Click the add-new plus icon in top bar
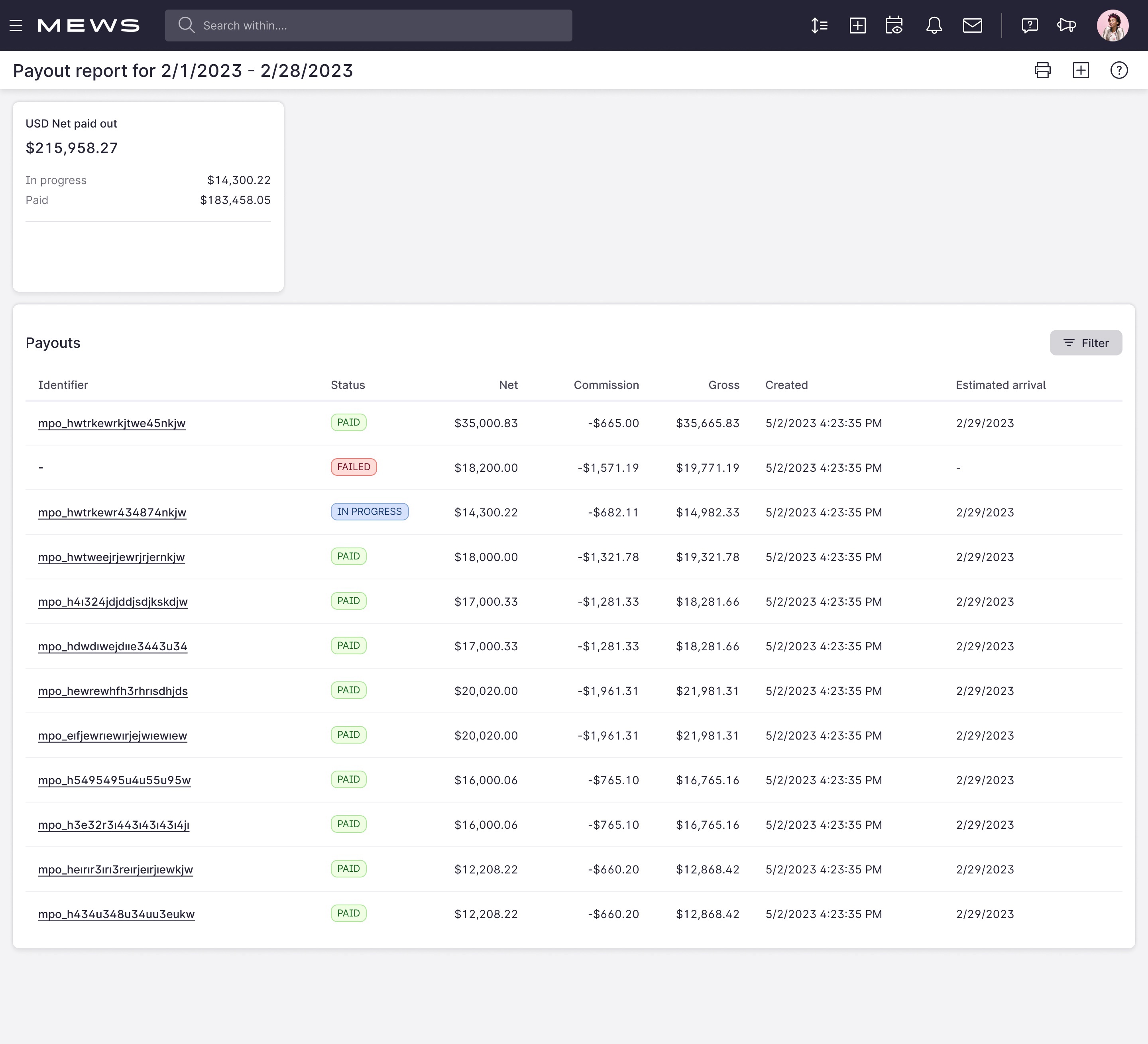The image size is (1148, 1044). [x=857, y=25]
